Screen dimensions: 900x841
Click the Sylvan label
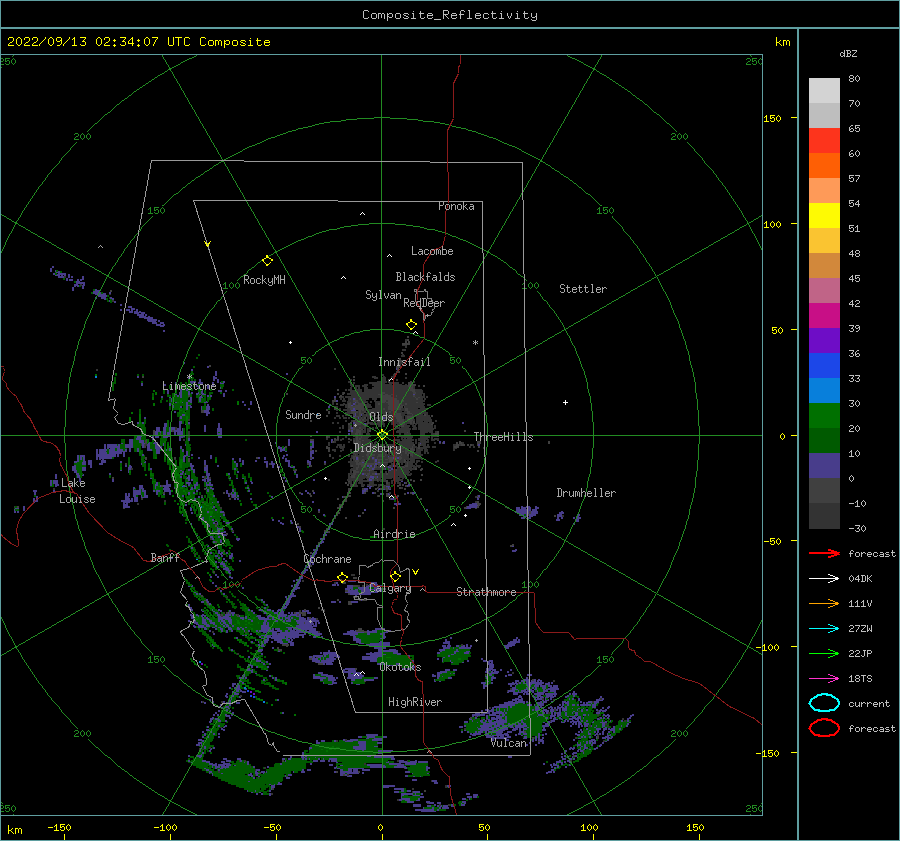(x=383, y=295)
